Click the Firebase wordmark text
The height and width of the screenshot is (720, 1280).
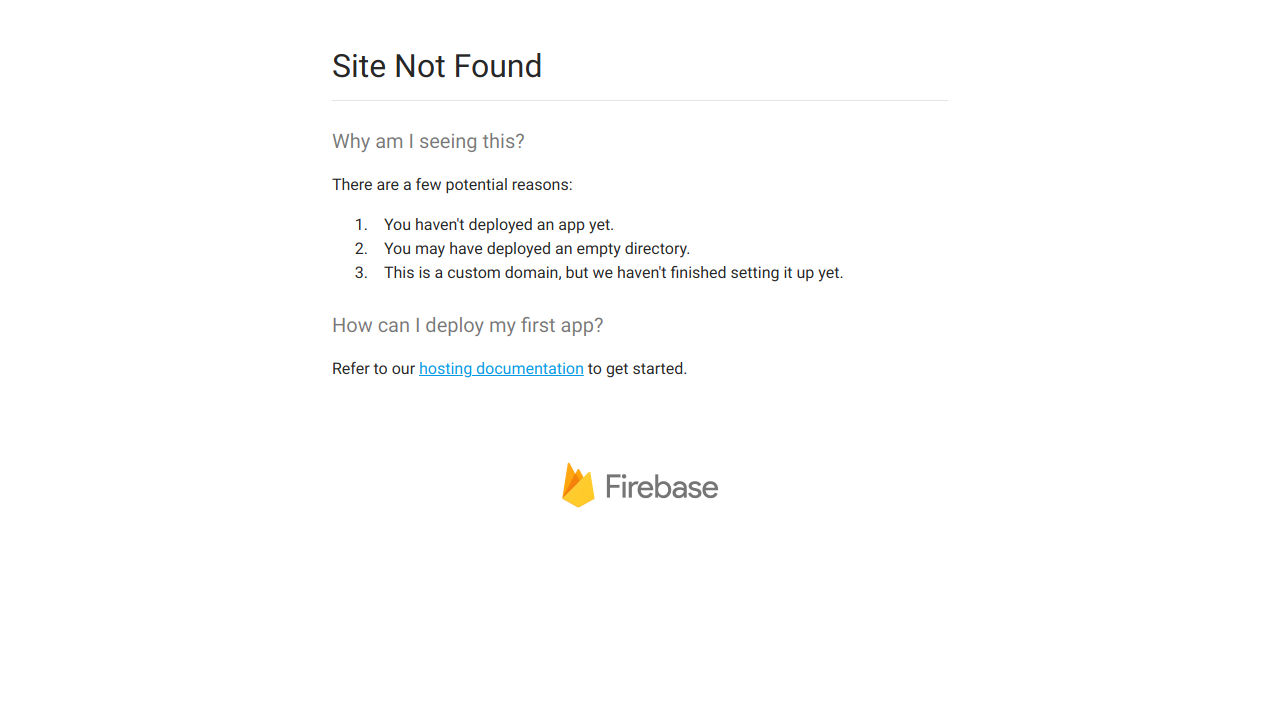[x=661, y=487]
